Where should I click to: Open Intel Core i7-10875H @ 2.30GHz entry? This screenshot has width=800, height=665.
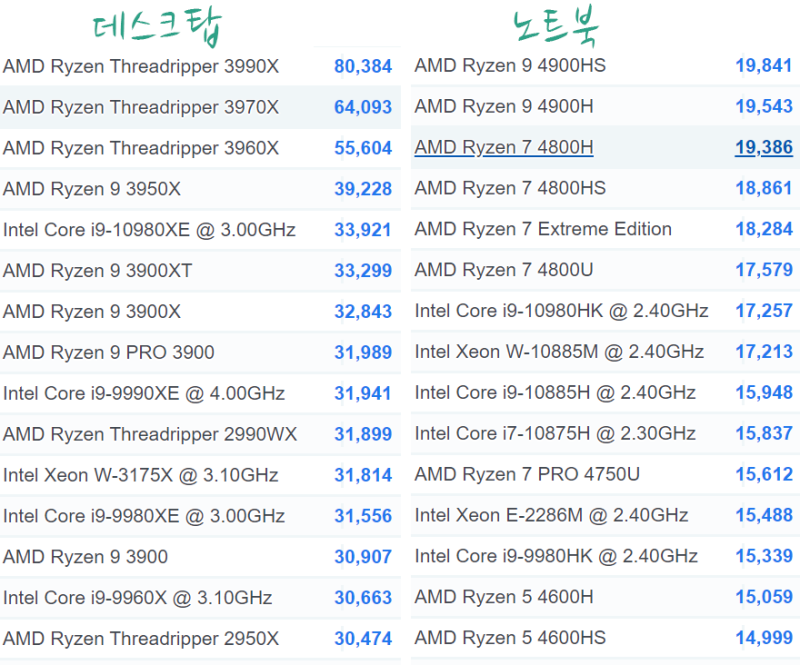pyautogui.click(x=555, y=433)
